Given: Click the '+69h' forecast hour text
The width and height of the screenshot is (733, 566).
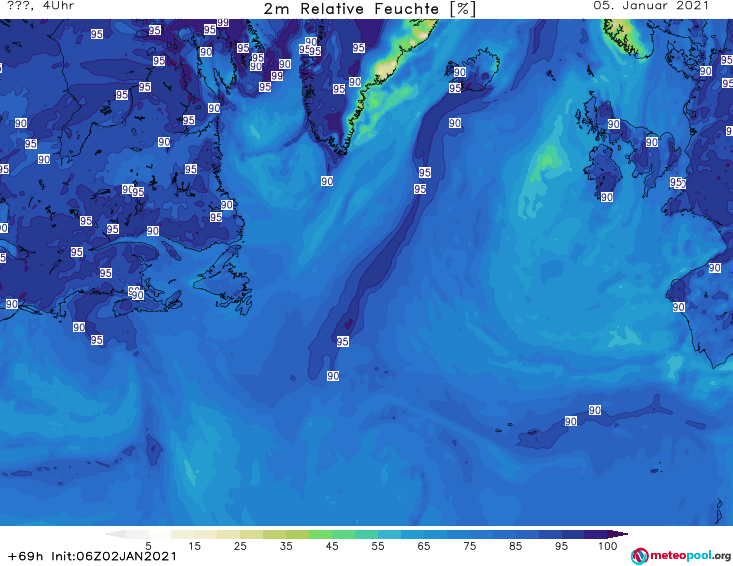Looking at the screenshot, I should coord(26,556).
